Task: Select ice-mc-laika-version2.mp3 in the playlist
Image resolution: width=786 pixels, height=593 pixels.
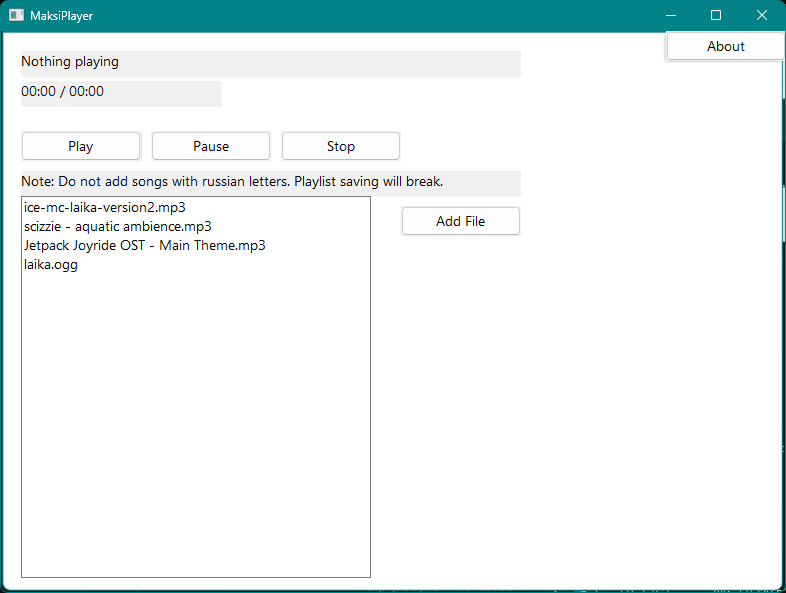Action: pos(105,208)
